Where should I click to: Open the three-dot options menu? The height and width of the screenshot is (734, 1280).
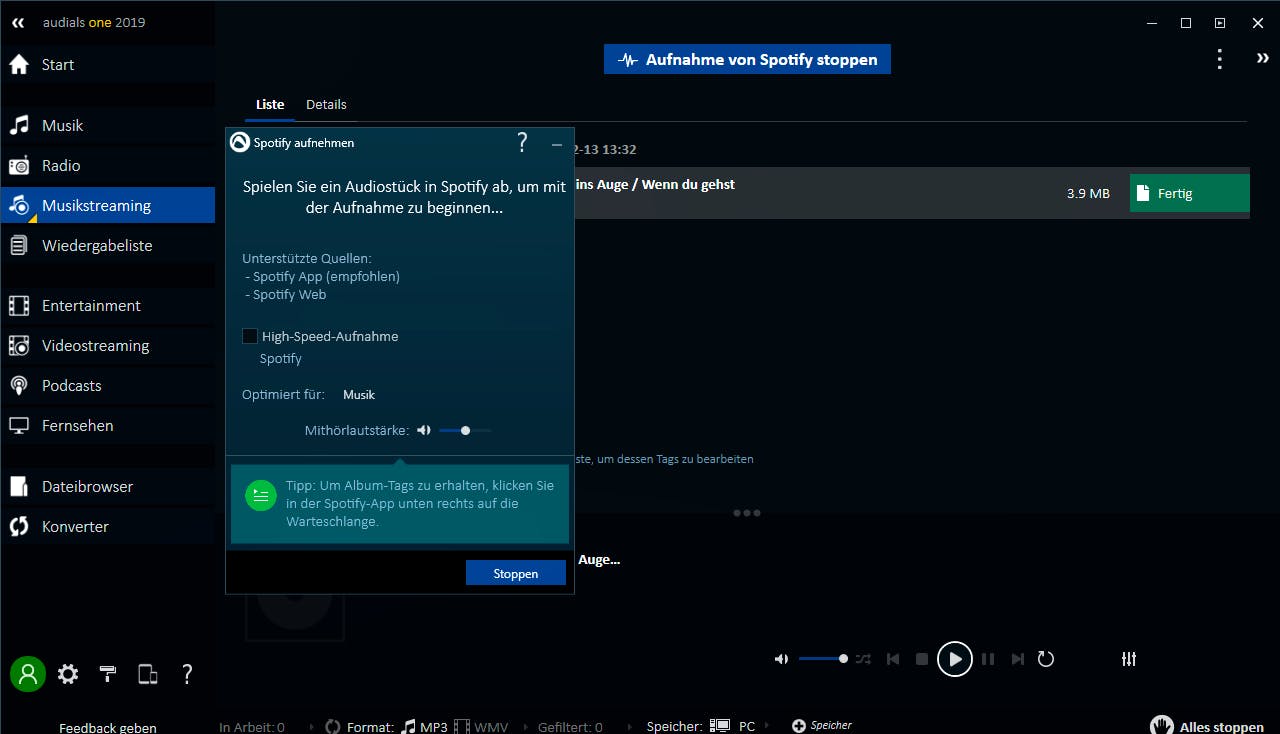point(1219,59)
